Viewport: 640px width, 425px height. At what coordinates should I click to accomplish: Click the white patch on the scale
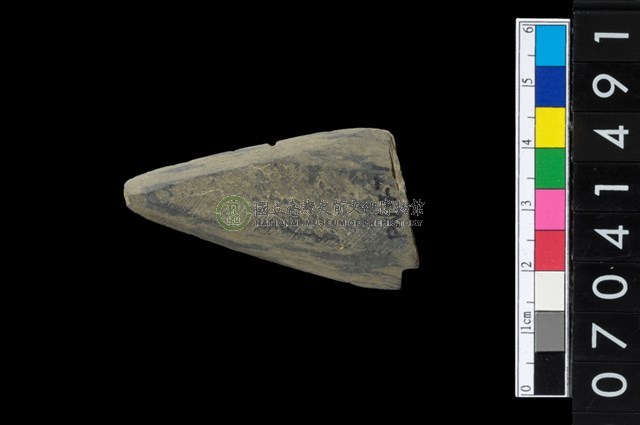(x=550, y=291)
